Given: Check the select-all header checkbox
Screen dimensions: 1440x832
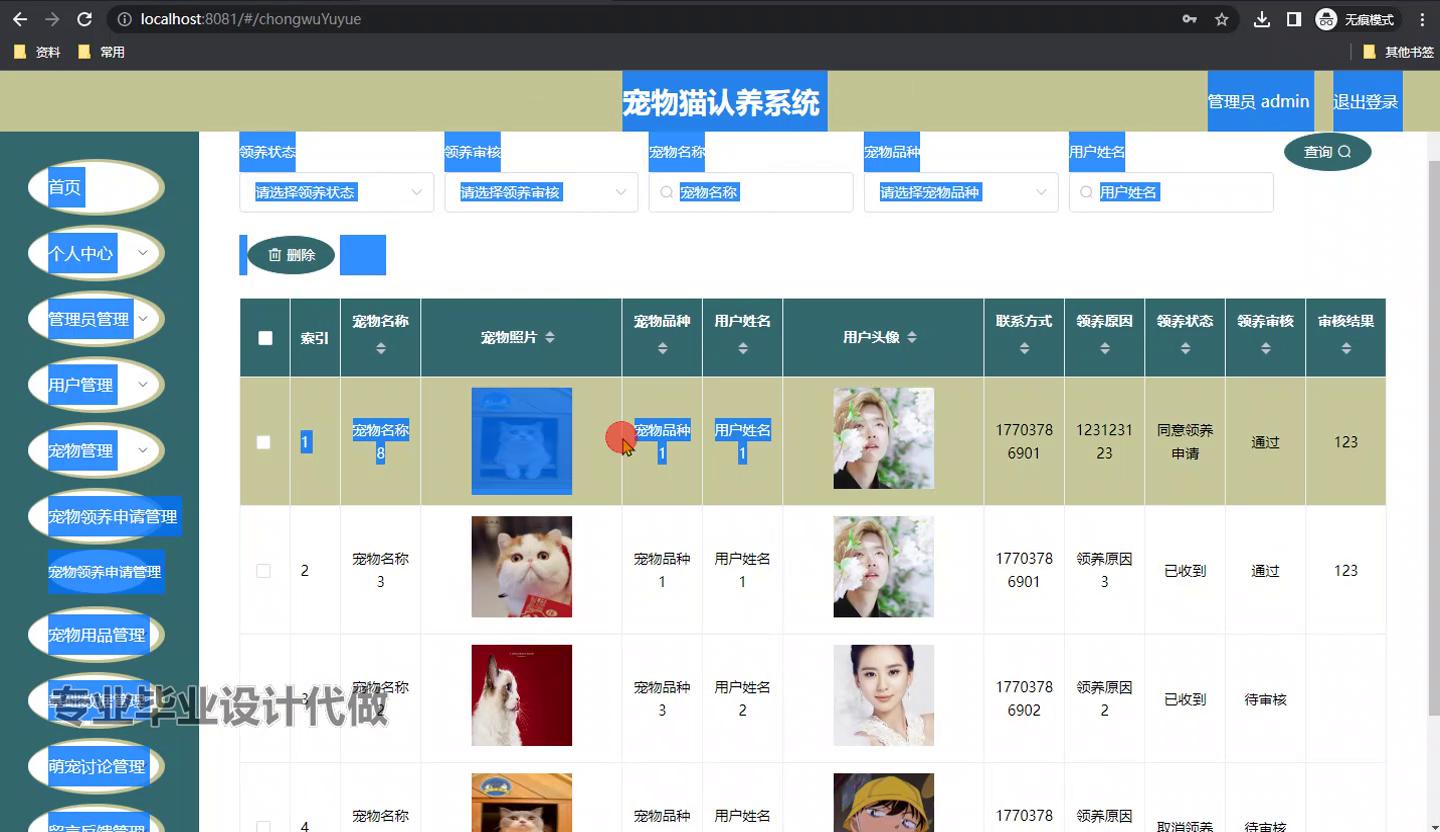Looking at the screenshot, I should tap(265, 338).
